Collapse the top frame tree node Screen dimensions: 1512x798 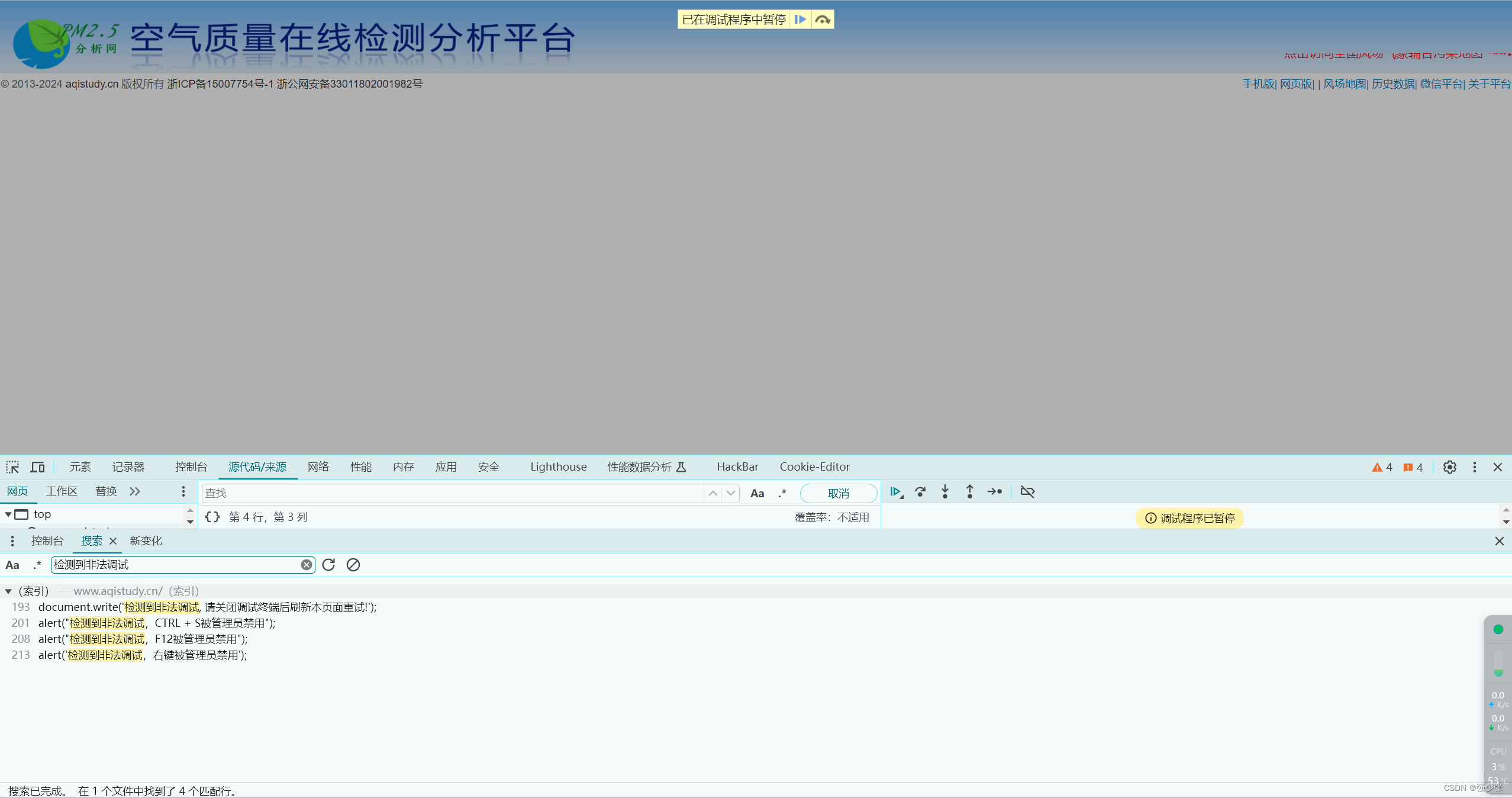[8, 514]
